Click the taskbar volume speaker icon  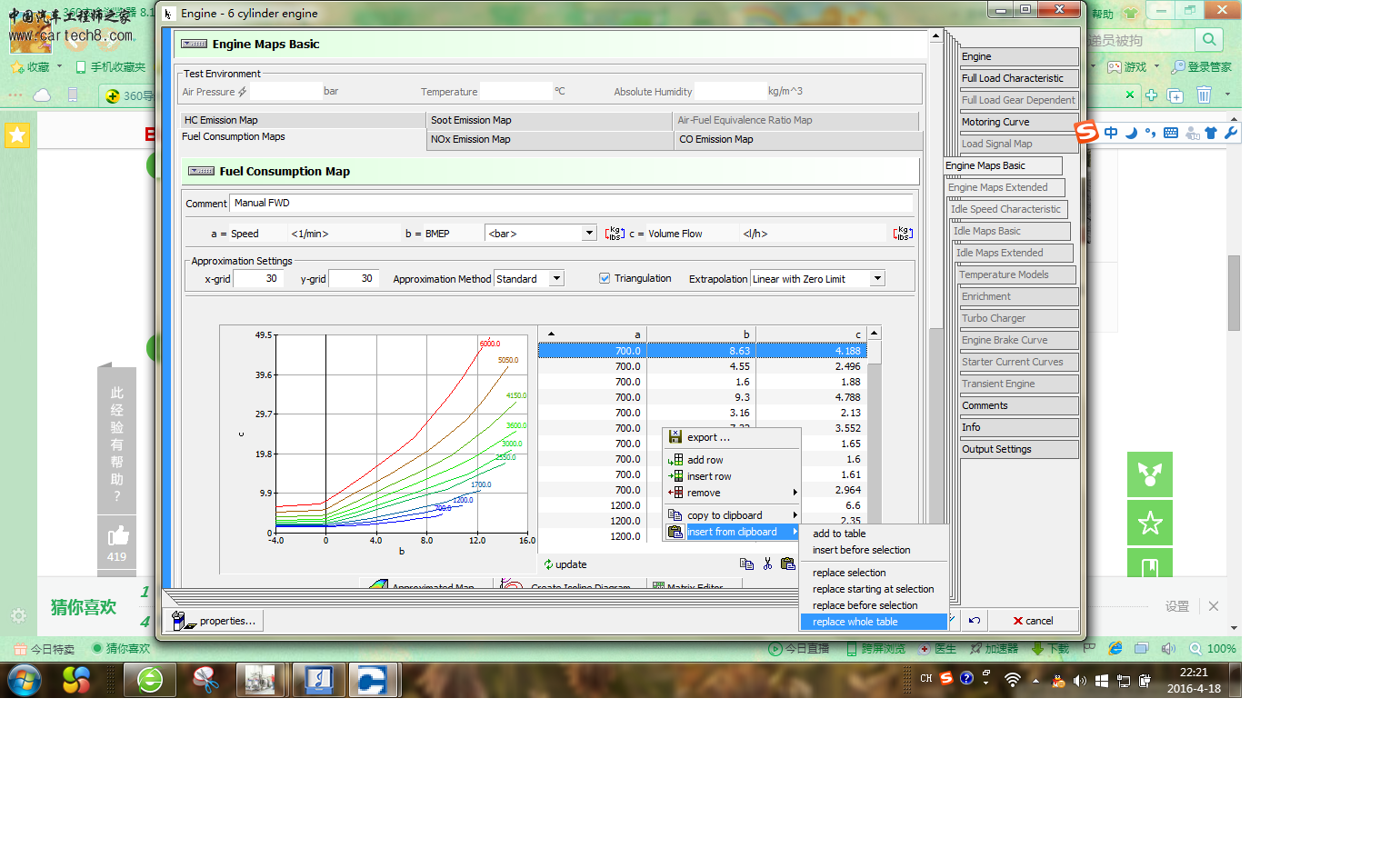click(1079, 680)
